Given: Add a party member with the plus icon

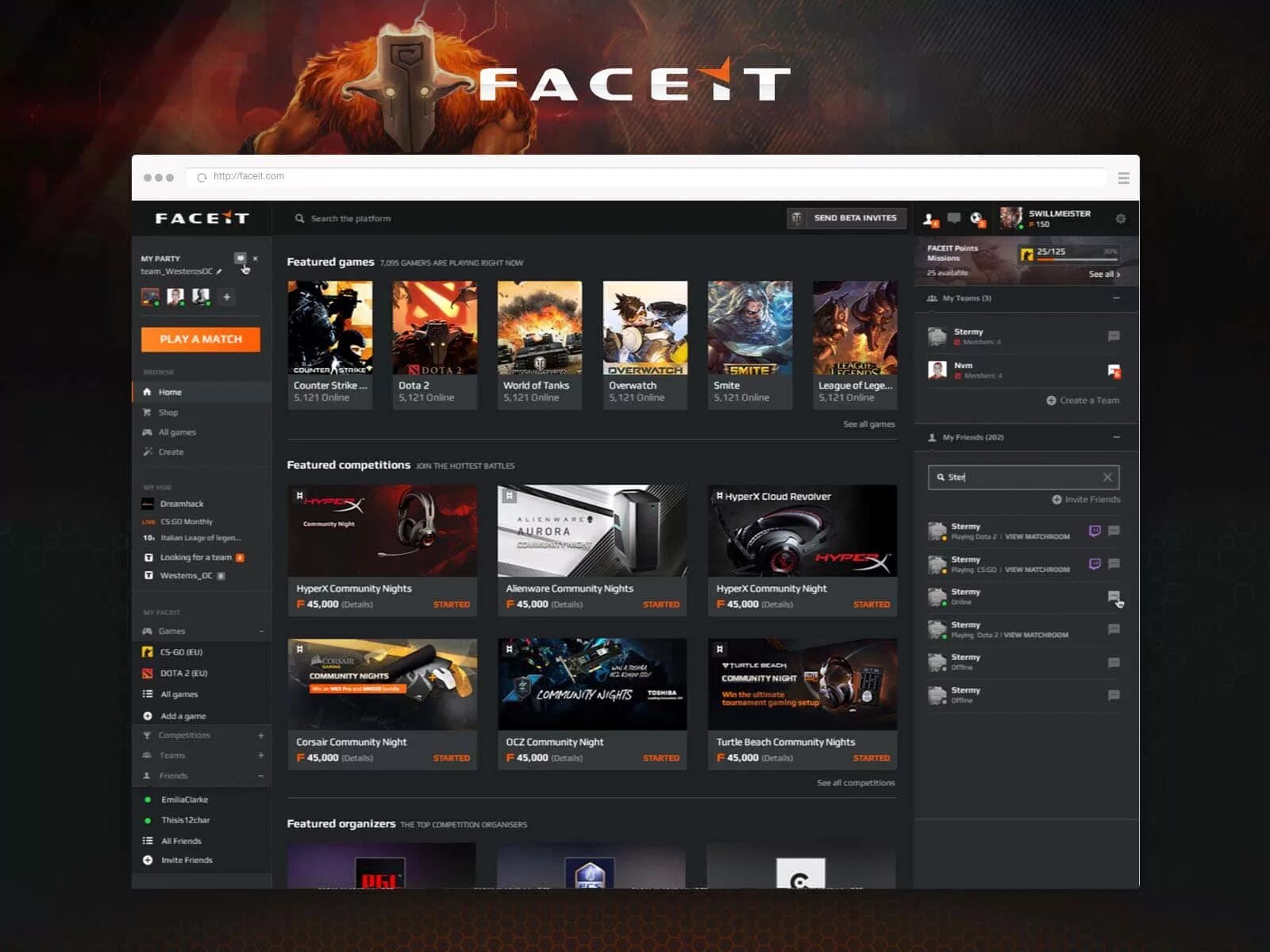Looking at the screenshot, I should point(226,297).
